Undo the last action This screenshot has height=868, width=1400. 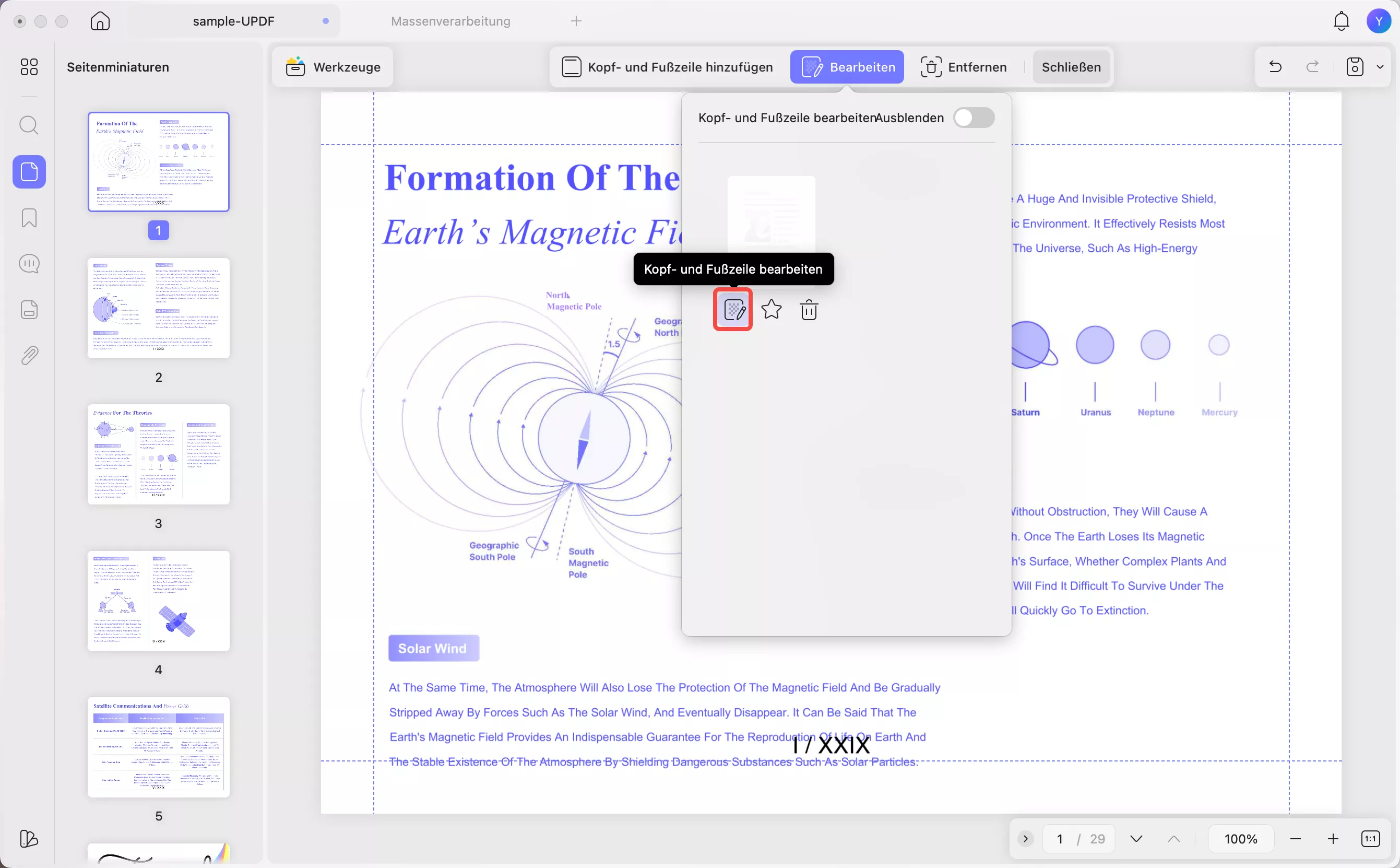pyautogui.click(x=1275, y=67)
